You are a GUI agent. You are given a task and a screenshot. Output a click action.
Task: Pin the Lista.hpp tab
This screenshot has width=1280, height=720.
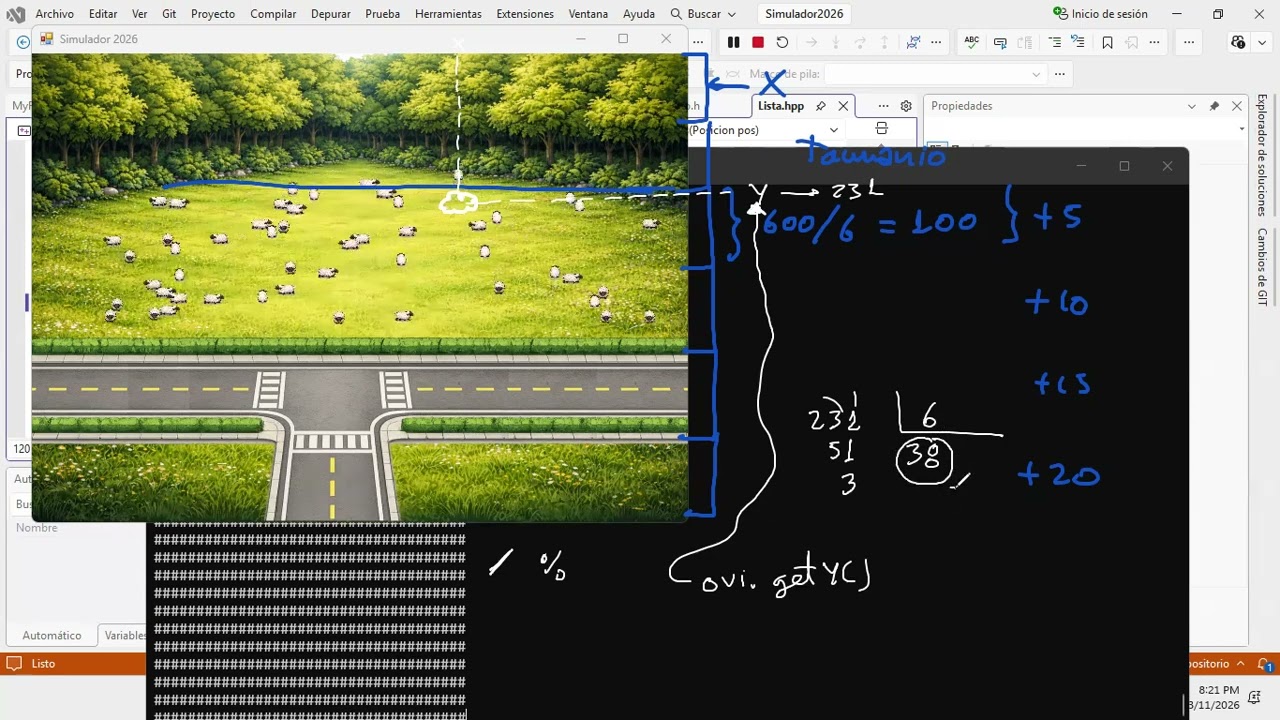[x=821, y=106]
